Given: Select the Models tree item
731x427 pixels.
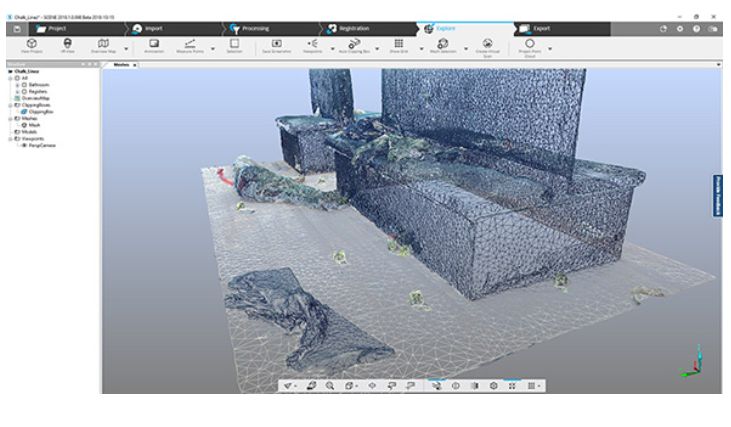Looking at the screenshot, I should [x=29, y=132].
